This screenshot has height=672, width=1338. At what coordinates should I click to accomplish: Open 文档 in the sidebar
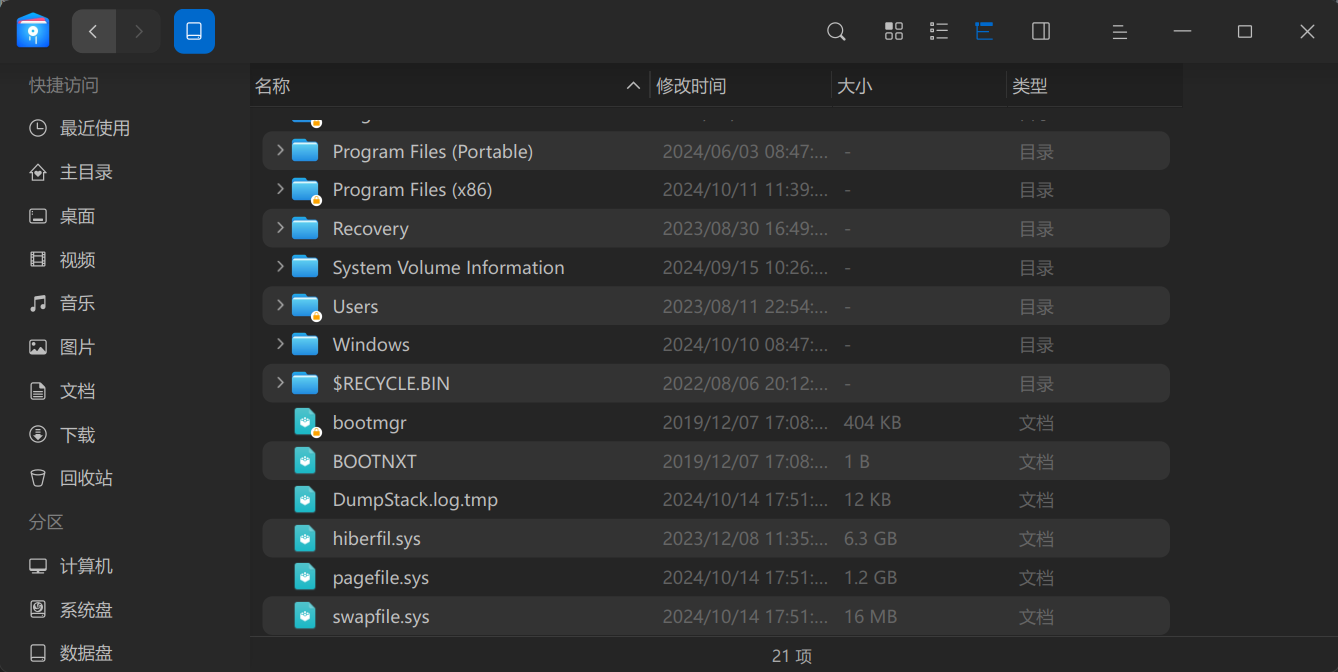pos(62,391)
